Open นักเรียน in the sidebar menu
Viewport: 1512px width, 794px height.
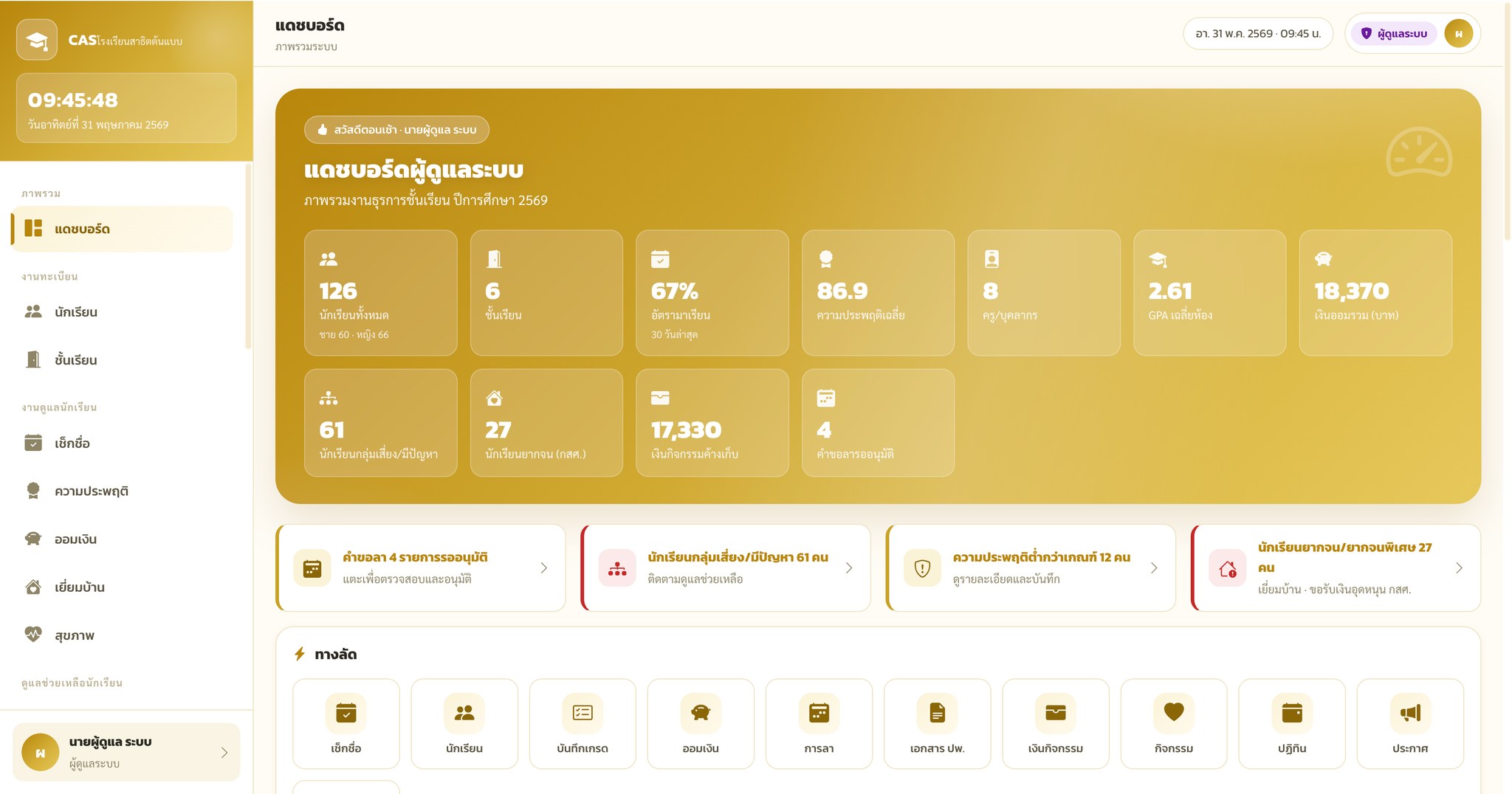tap(123, 312)
